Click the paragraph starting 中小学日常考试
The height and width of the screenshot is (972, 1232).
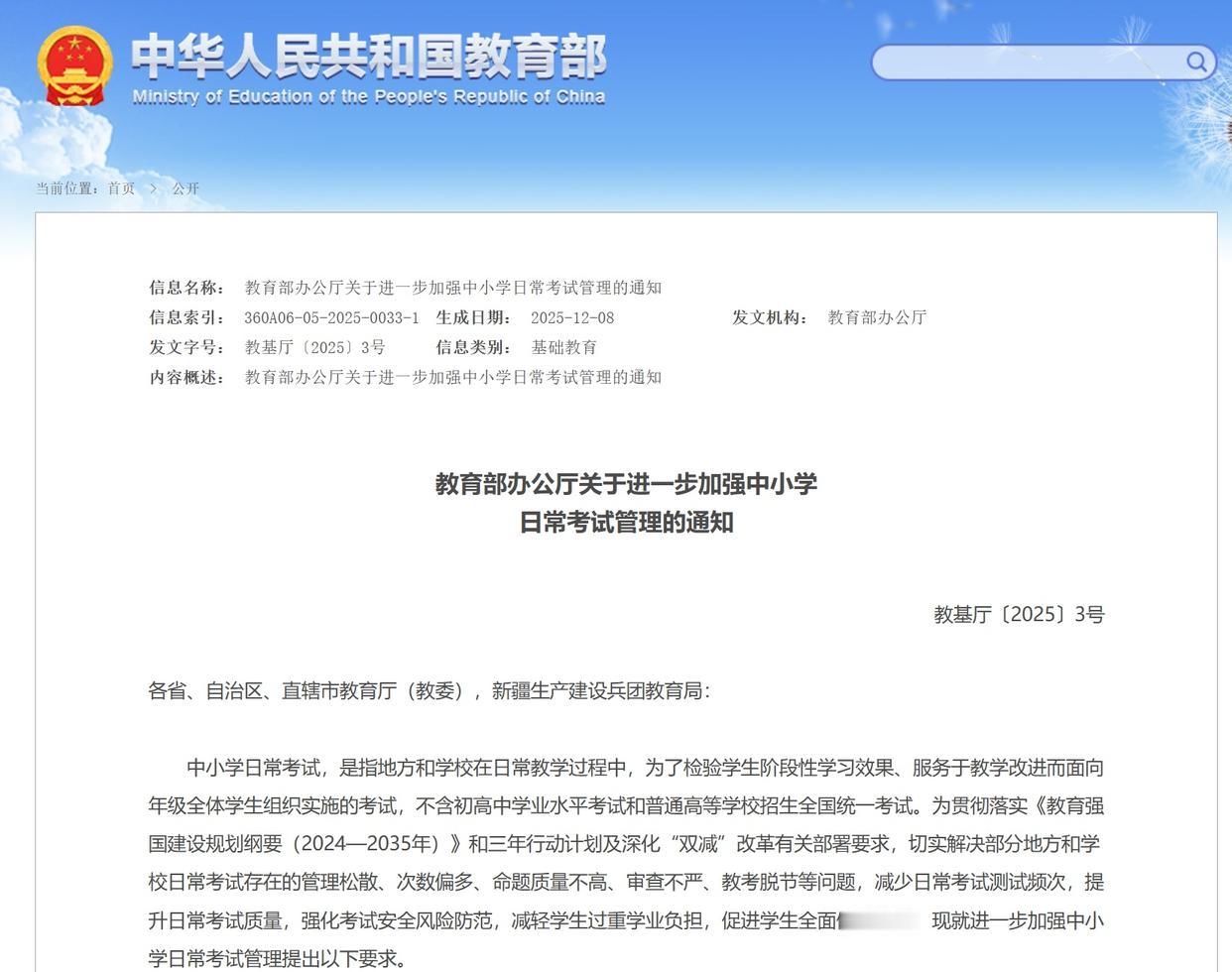[626, 863]
